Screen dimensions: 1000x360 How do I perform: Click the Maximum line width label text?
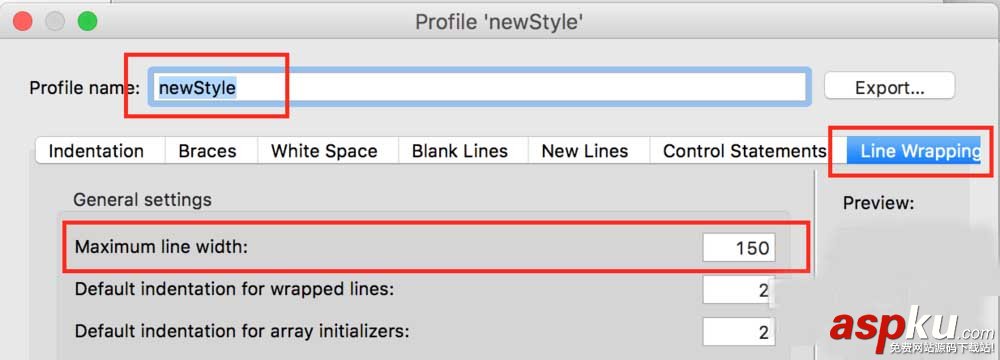(161, 246)
